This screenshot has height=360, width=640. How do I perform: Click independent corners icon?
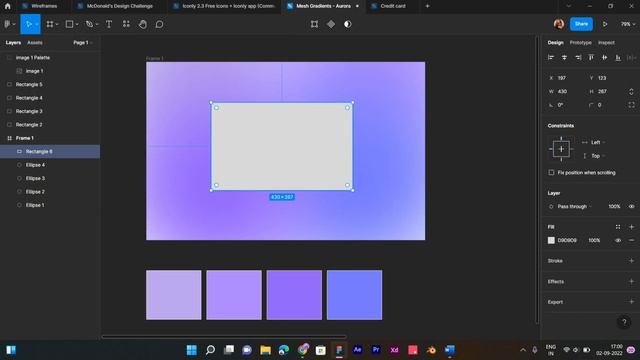631,105
